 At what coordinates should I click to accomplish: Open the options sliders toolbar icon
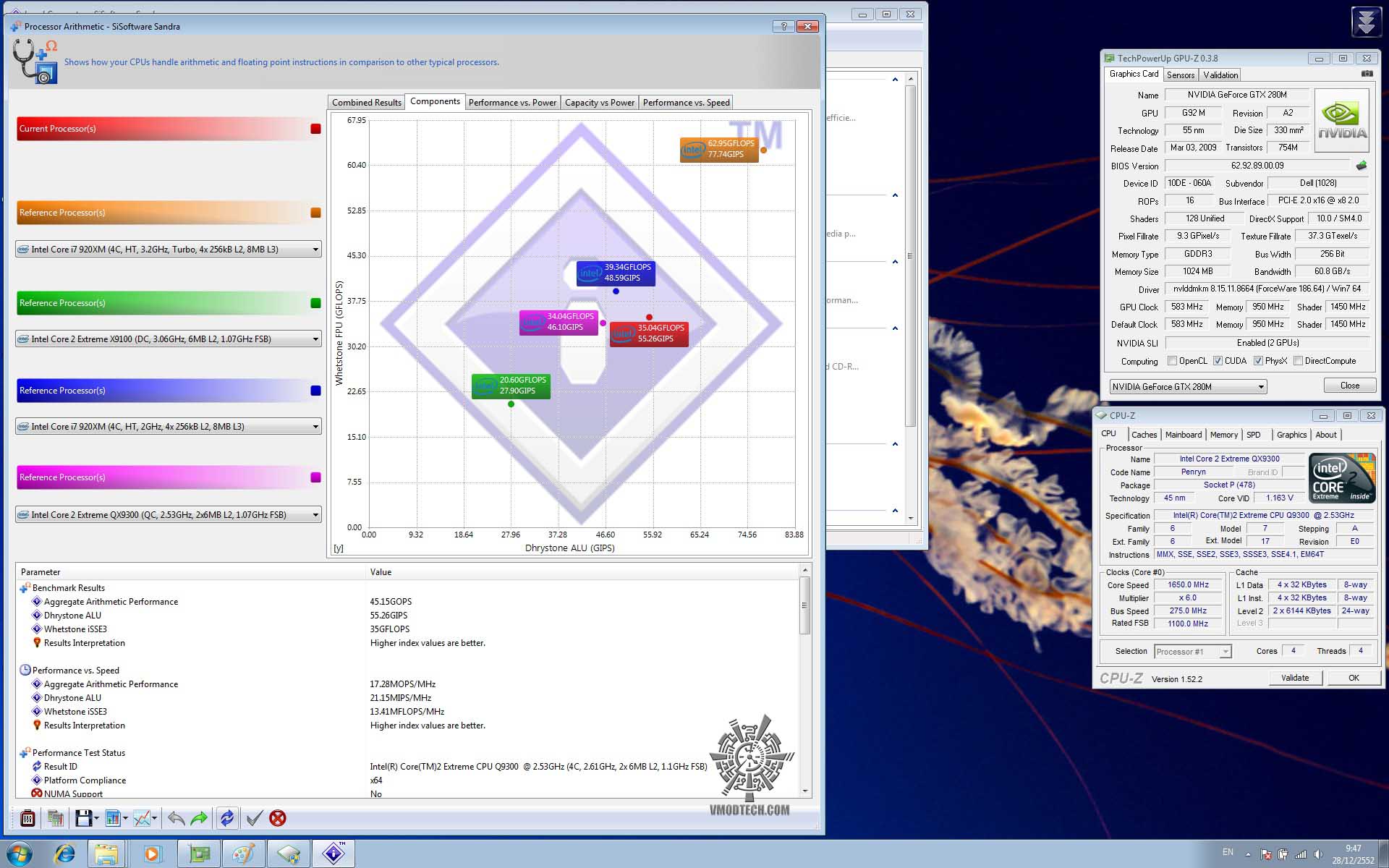point(27,818)
